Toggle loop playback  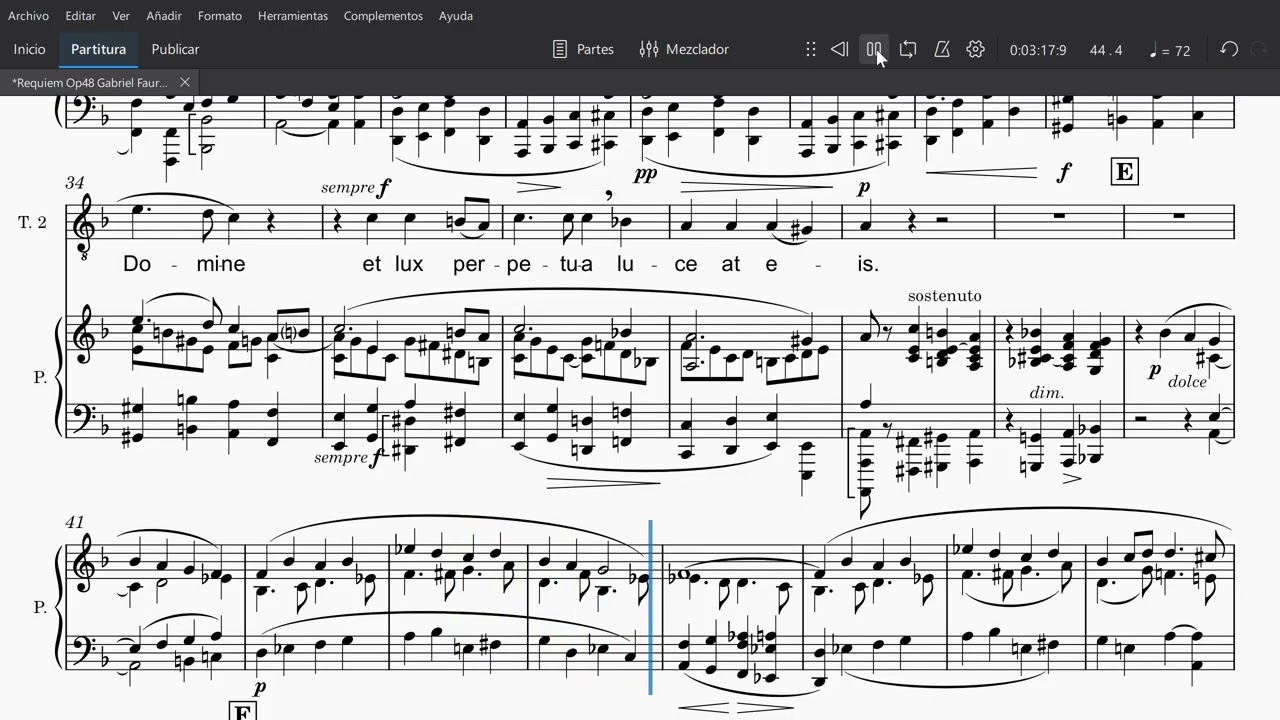(908, 49)
